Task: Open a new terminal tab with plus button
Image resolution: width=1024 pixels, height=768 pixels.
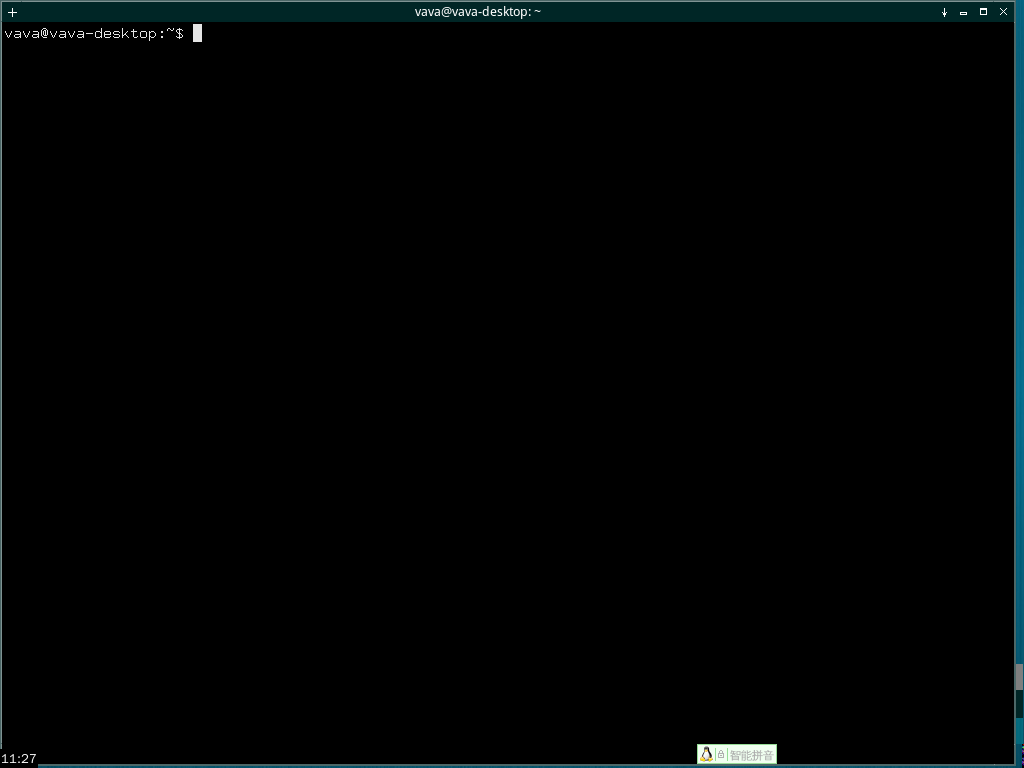Action: pyautogui.click(x=12, y=12)
